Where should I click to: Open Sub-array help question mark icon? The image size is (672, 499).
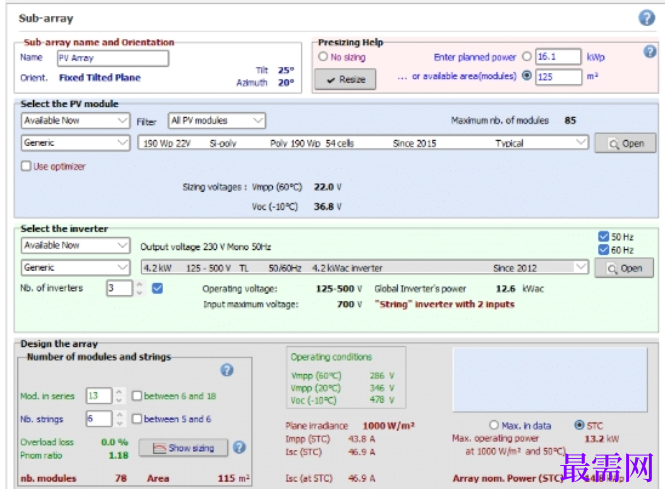[x=646, y=18]
